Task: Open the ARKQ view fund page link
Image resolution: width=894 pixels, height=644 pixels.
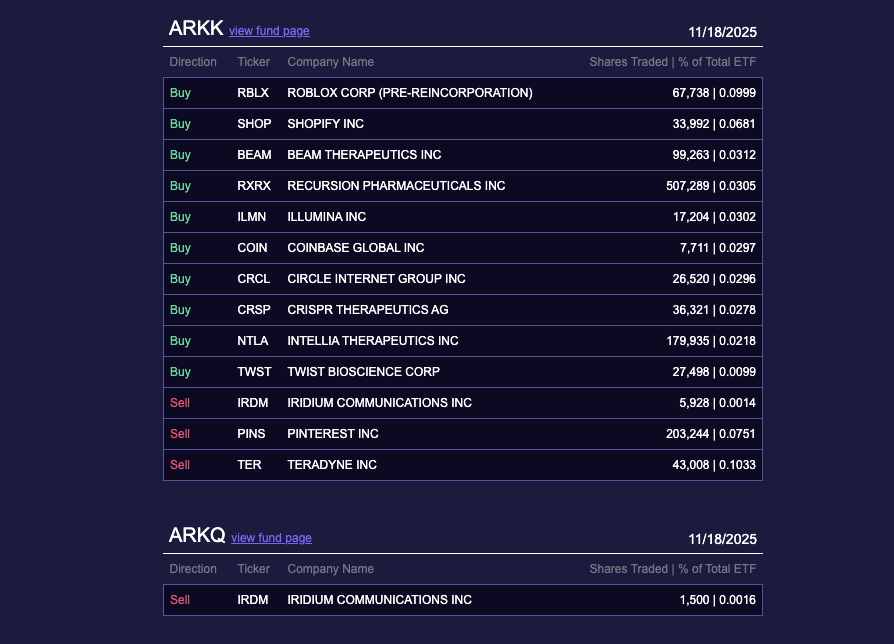Action: click(x=271, y=538)
